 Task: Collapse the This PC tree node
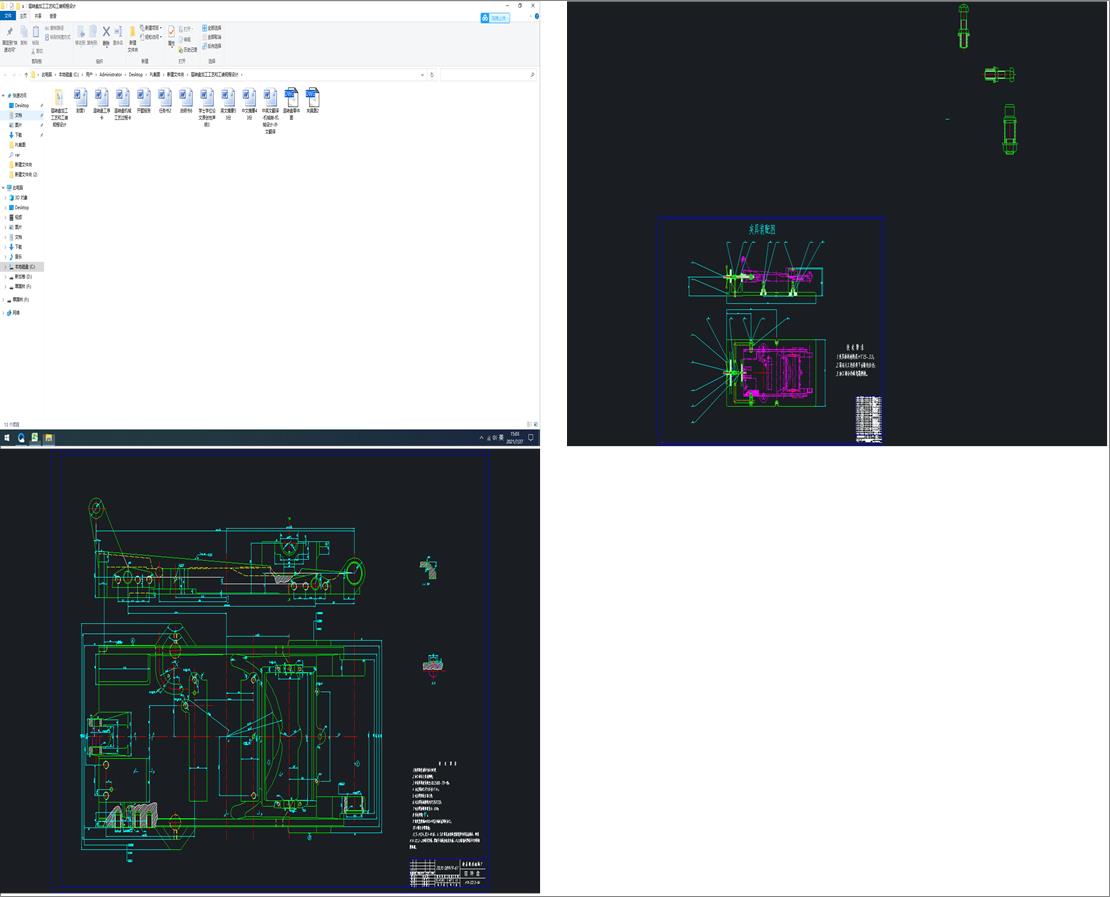(3, 188)
